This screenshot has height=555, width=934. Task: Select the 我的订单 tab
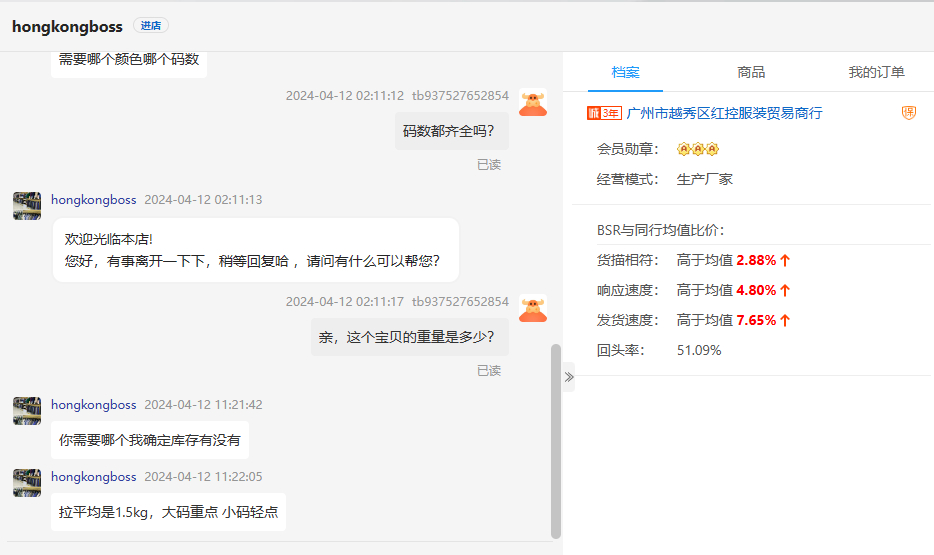[x=876, y=72]
